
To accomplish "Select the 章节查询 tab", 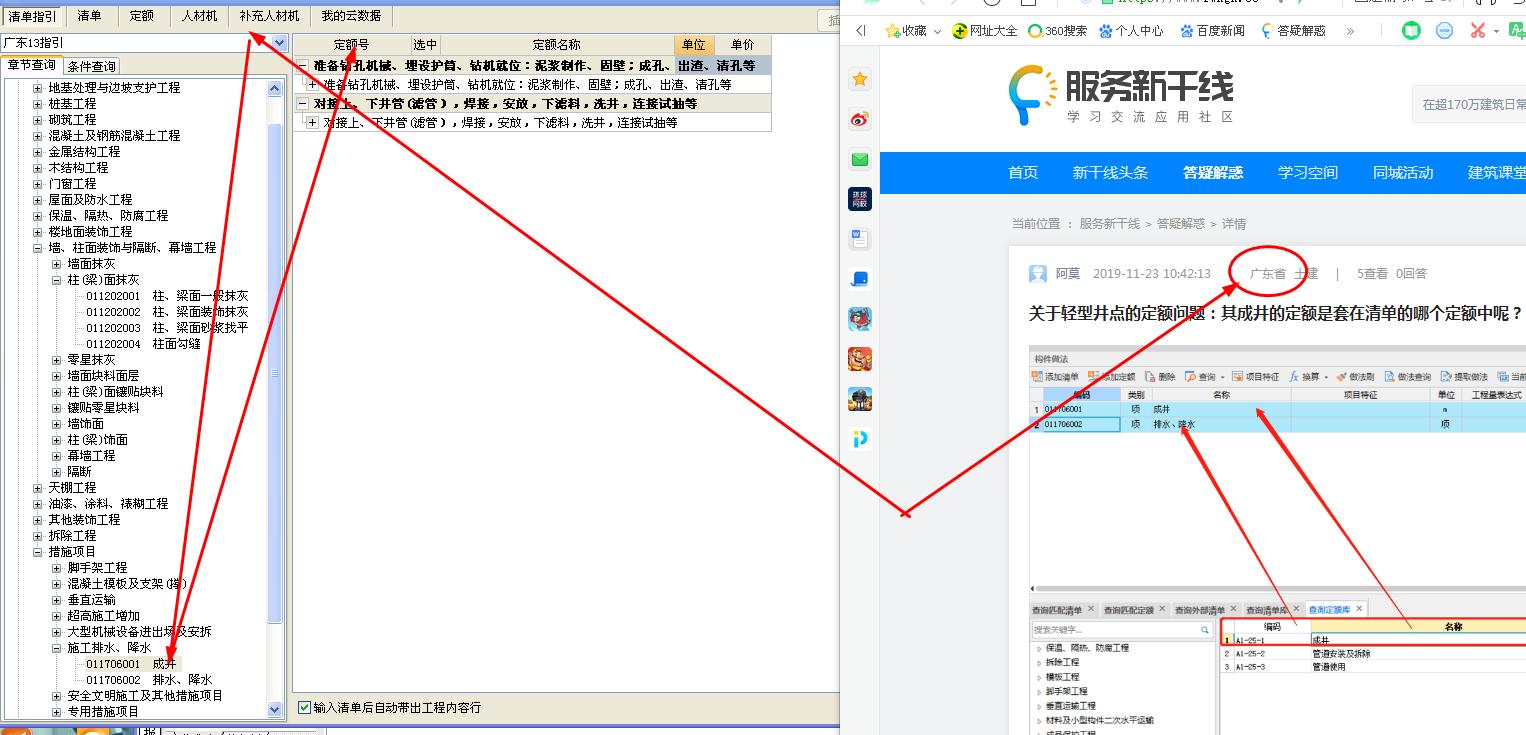I will 31,65.
